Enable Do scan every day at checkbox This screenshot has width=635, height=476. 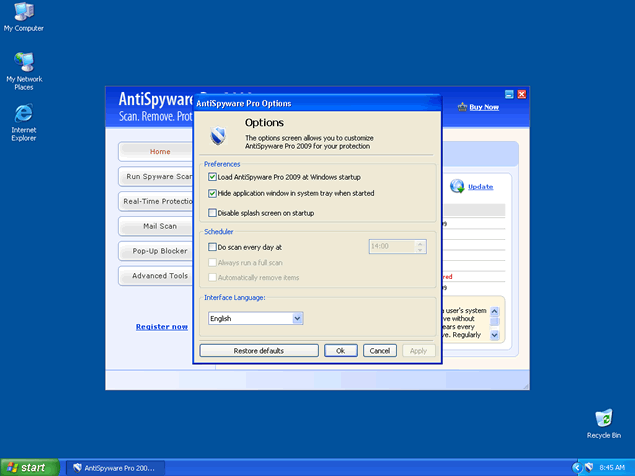(212, 246)
